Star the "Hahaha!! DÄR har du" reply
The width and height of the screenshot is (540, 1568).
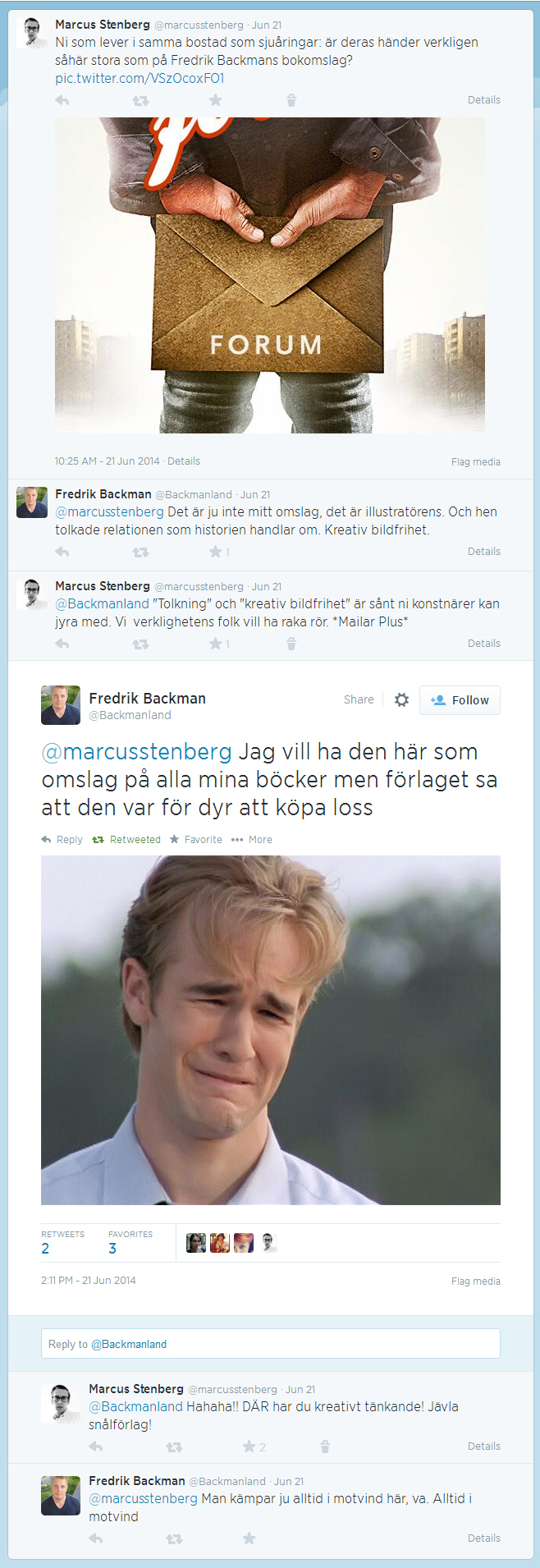[249, 1447]
